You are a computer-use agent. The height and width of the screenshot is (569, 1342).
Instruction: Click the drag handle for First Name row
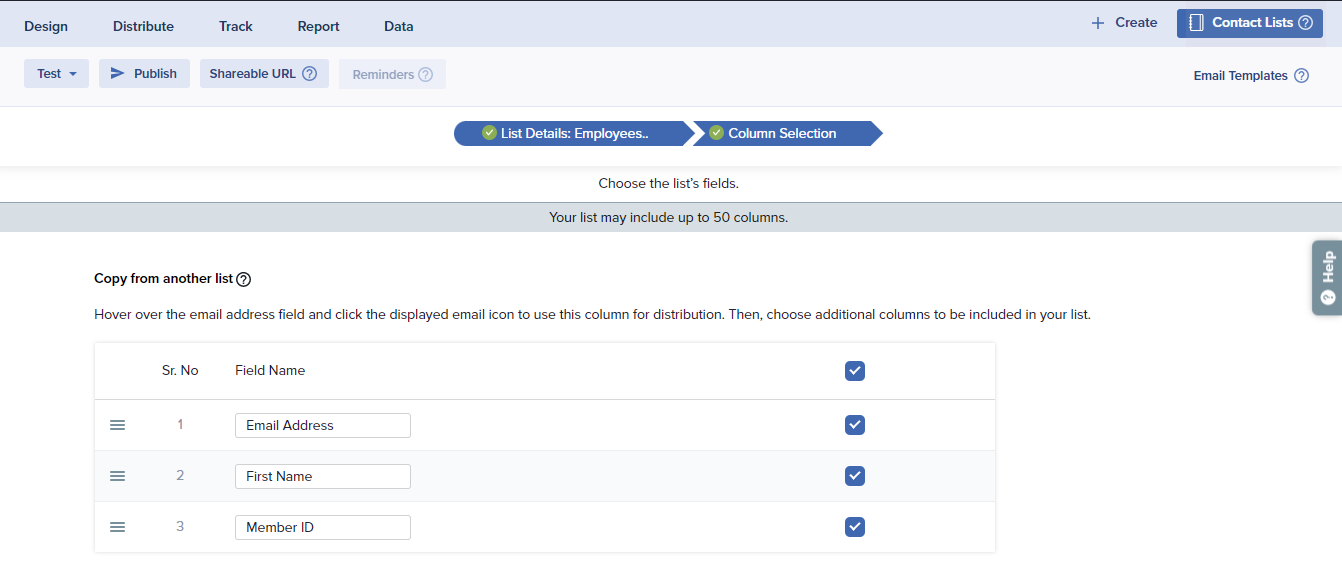[x=117, y=476]
